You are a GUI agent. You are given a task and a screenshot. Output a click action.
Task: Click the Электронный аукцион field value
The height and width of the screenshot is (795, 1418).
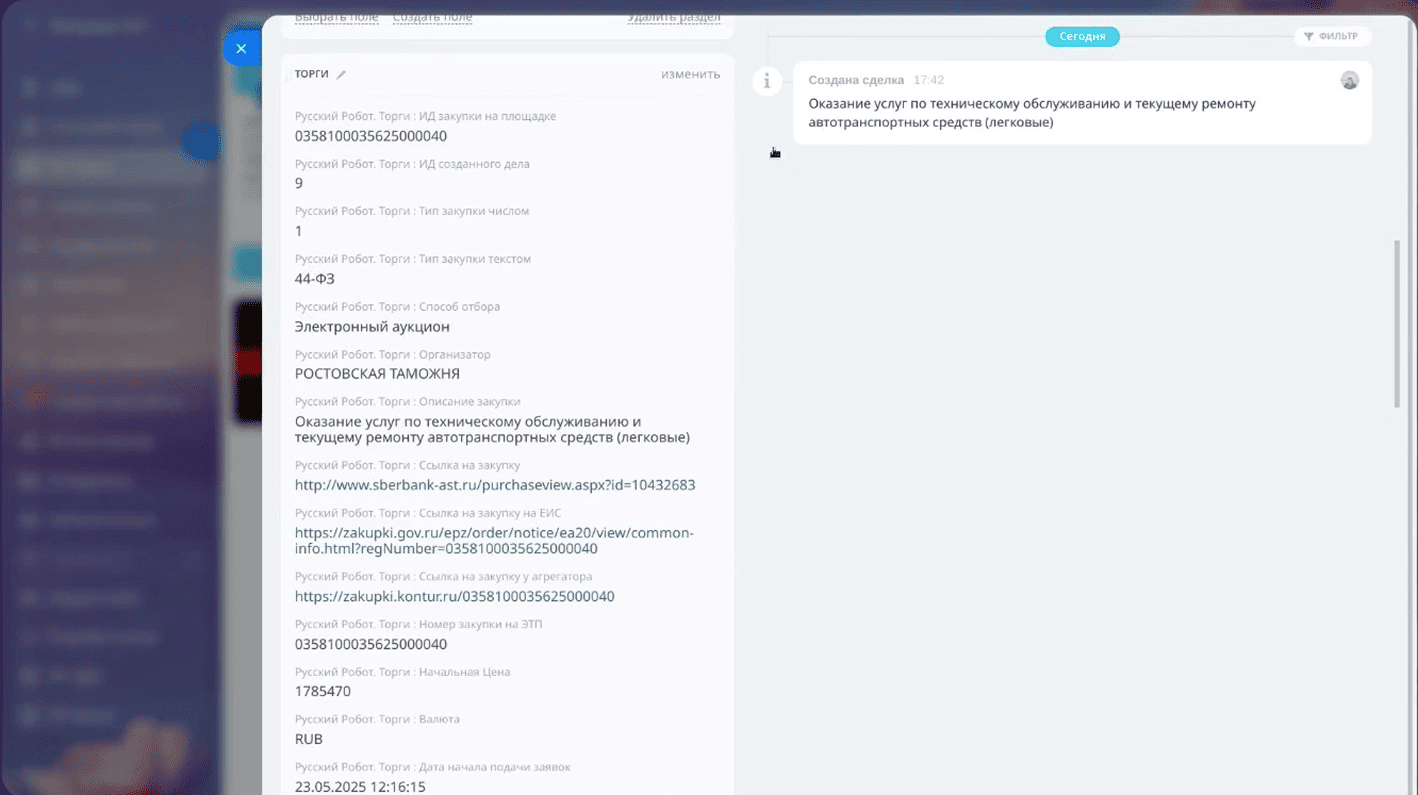pos(372,327)
